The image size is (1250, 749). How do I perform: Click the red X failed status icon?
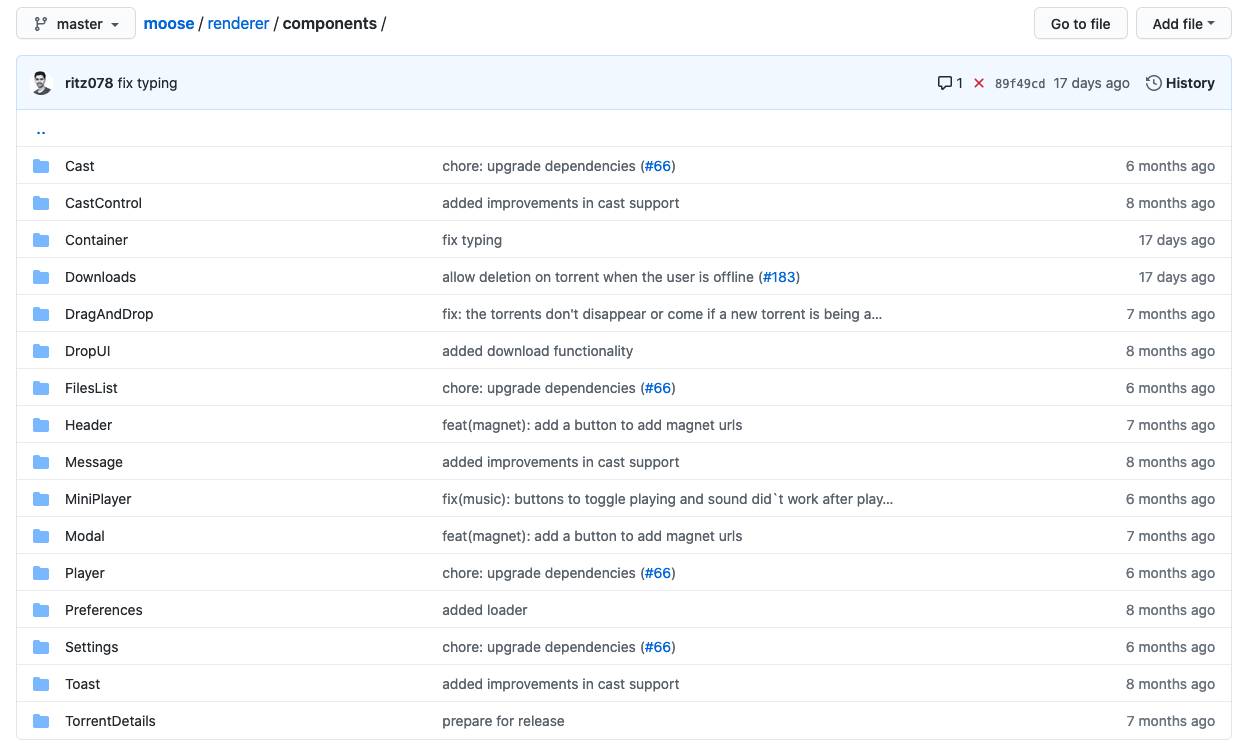point(979,83)
